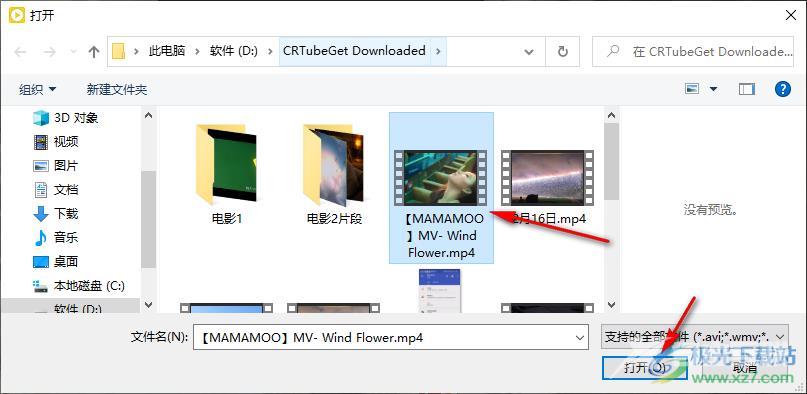Open recent locations dropdown arrow

73,51
